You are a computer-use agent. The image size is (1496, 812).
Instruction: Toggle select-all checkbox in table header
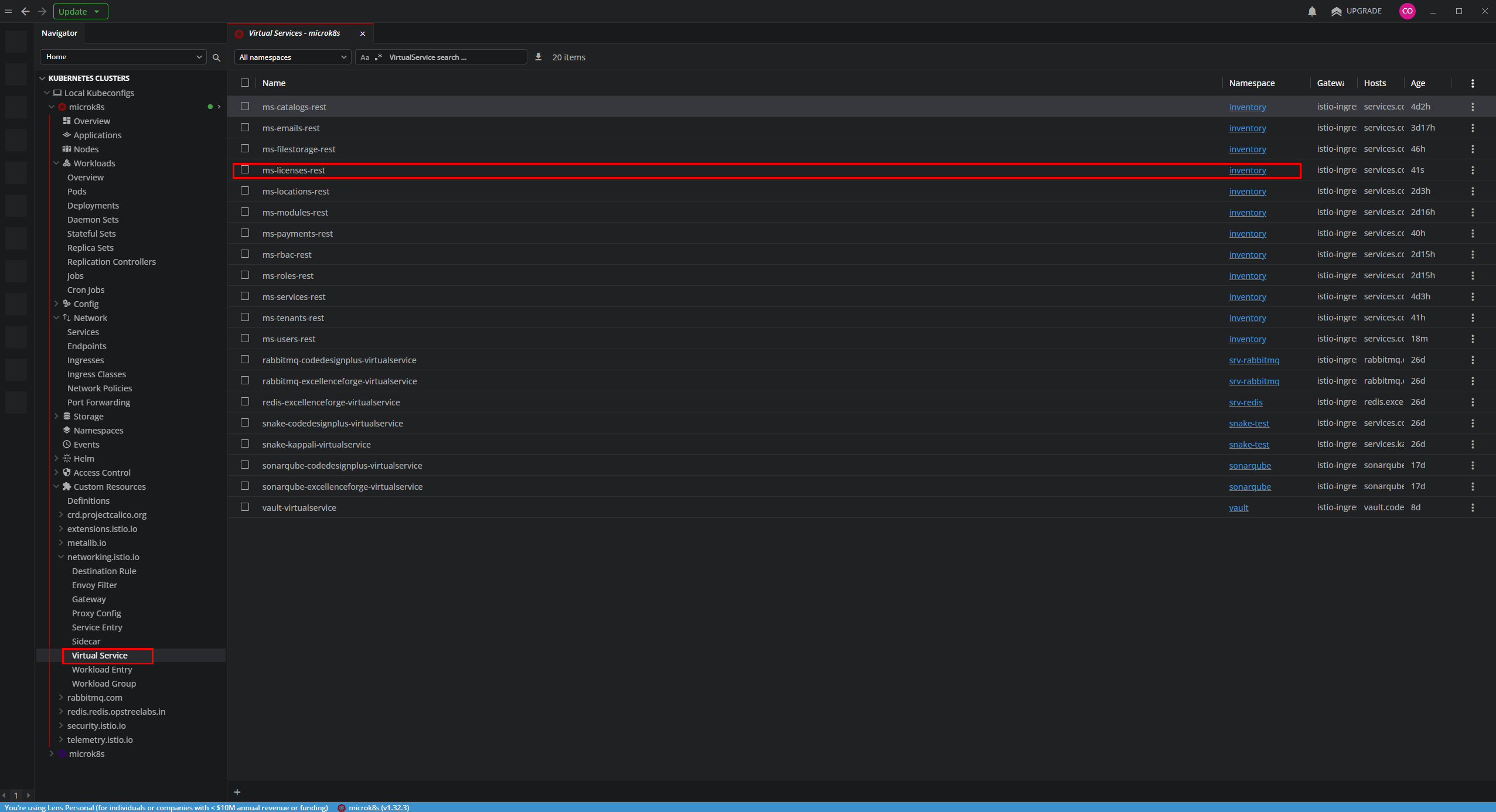[245, 83]
